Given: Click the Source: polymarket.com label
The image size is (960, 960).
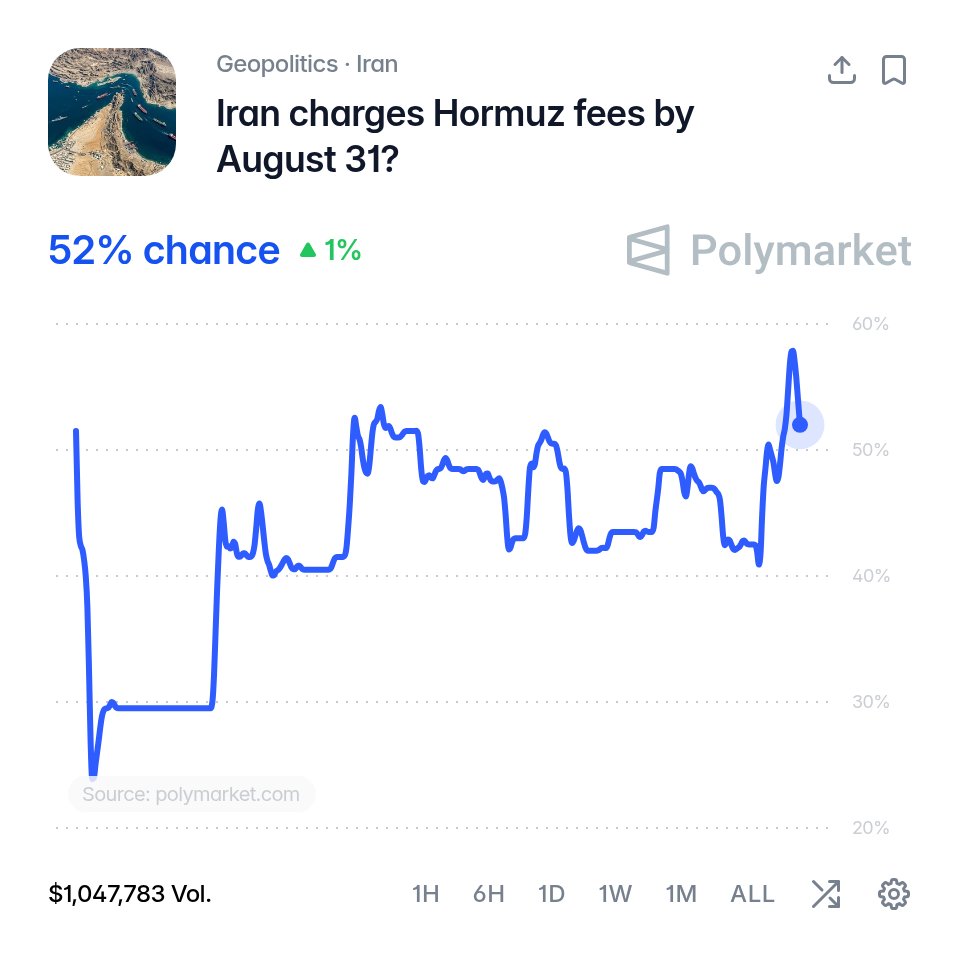Looking at the screenshot, I should coord(191,794).
